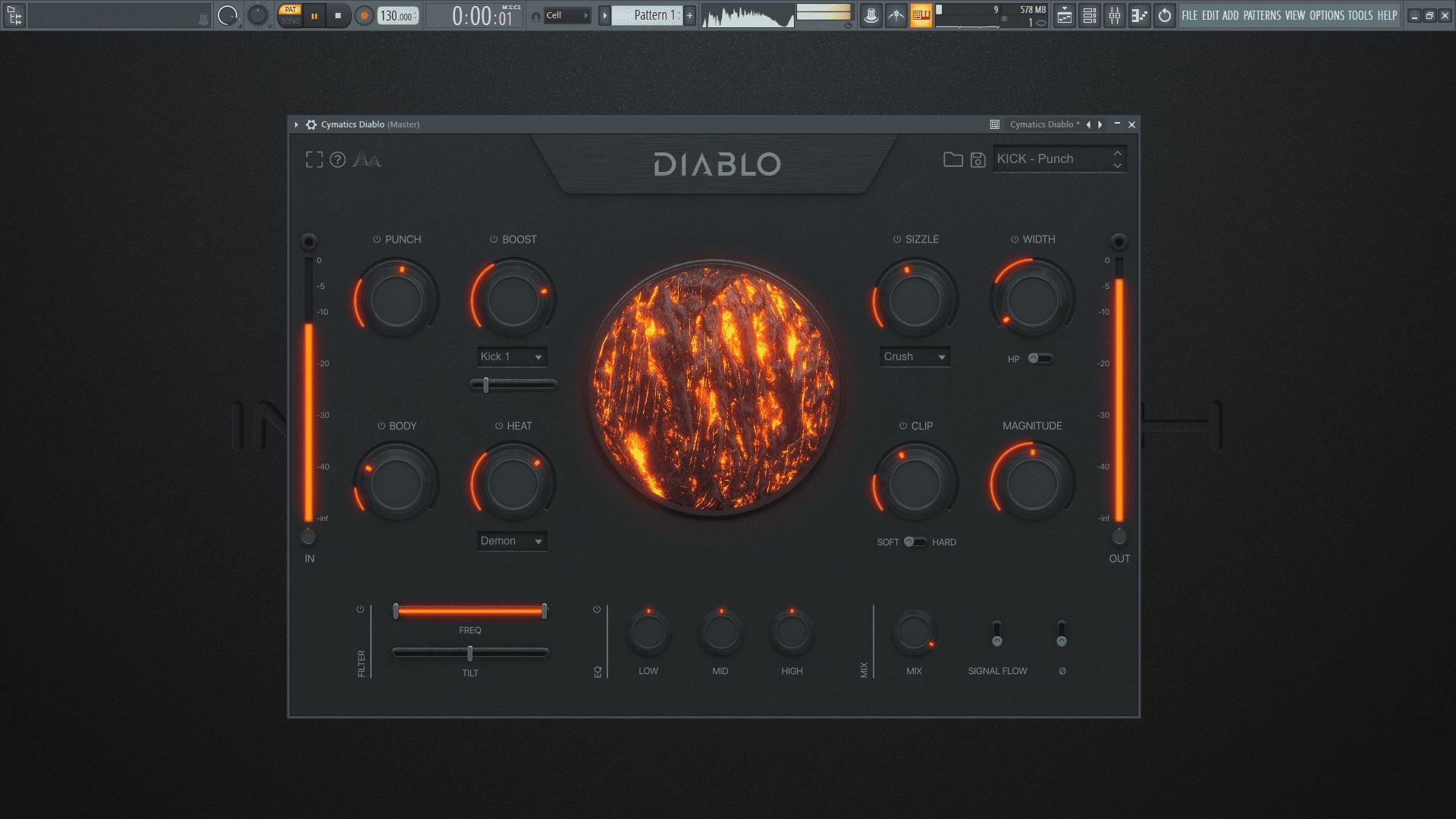Click the orange record button
Viewport: 1456px width, 819px height.
[364, 15]
